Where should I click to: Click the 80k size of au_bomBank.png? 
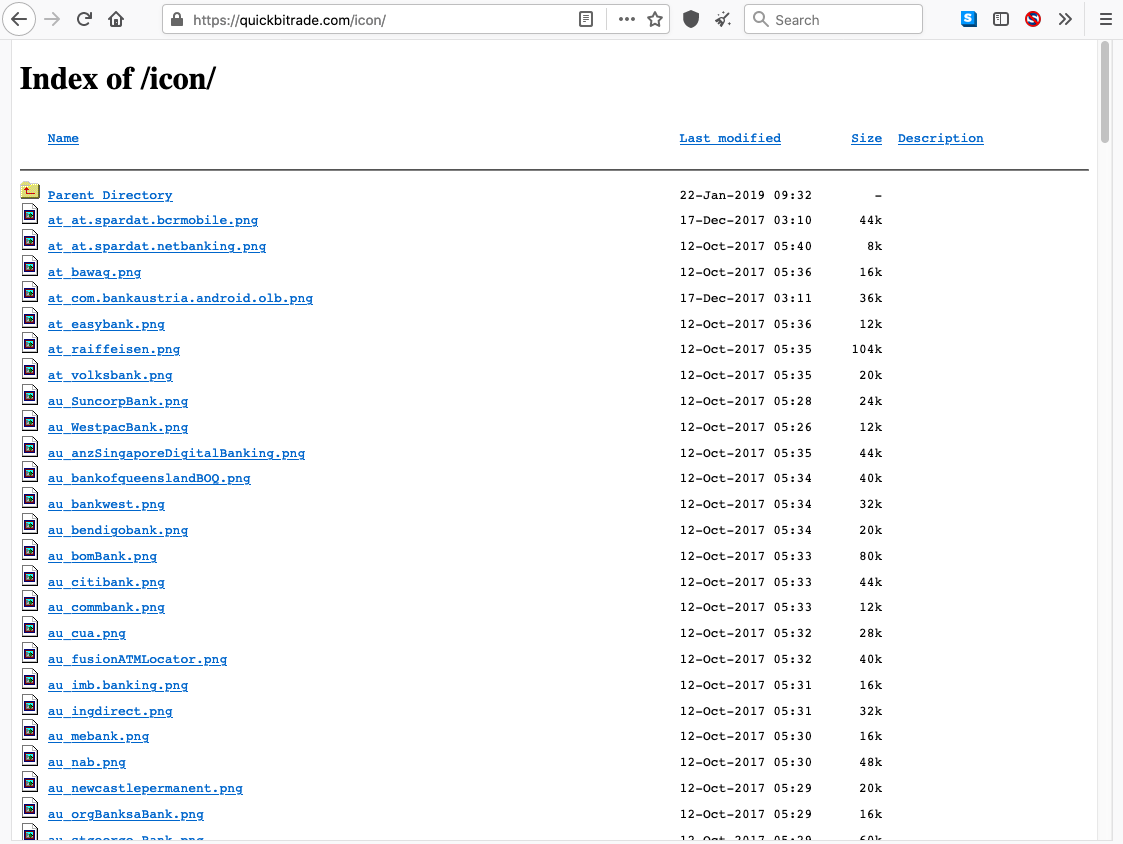coord(870,556)
